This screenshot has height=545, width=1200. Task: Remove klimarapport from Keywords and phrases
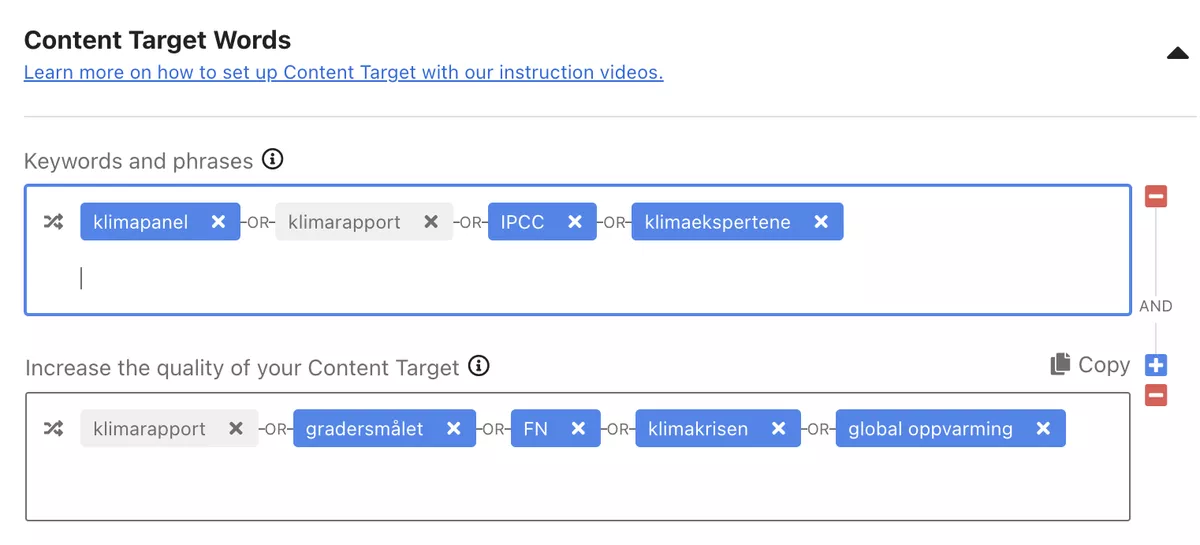[431, 222]
